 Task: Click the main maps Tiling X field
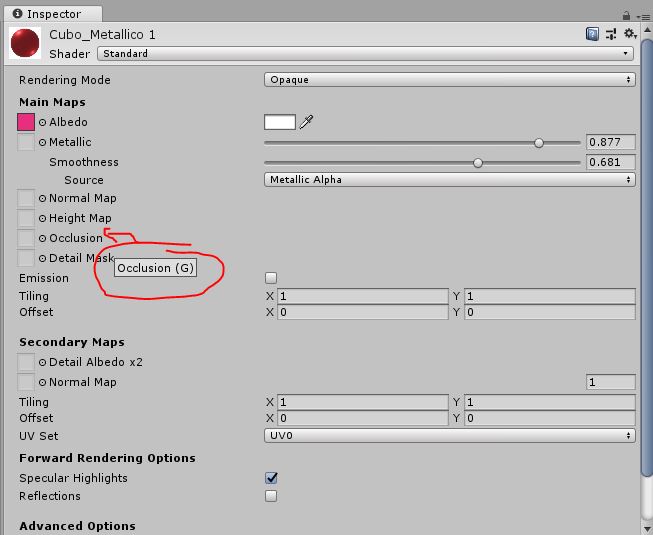(363, 296)
